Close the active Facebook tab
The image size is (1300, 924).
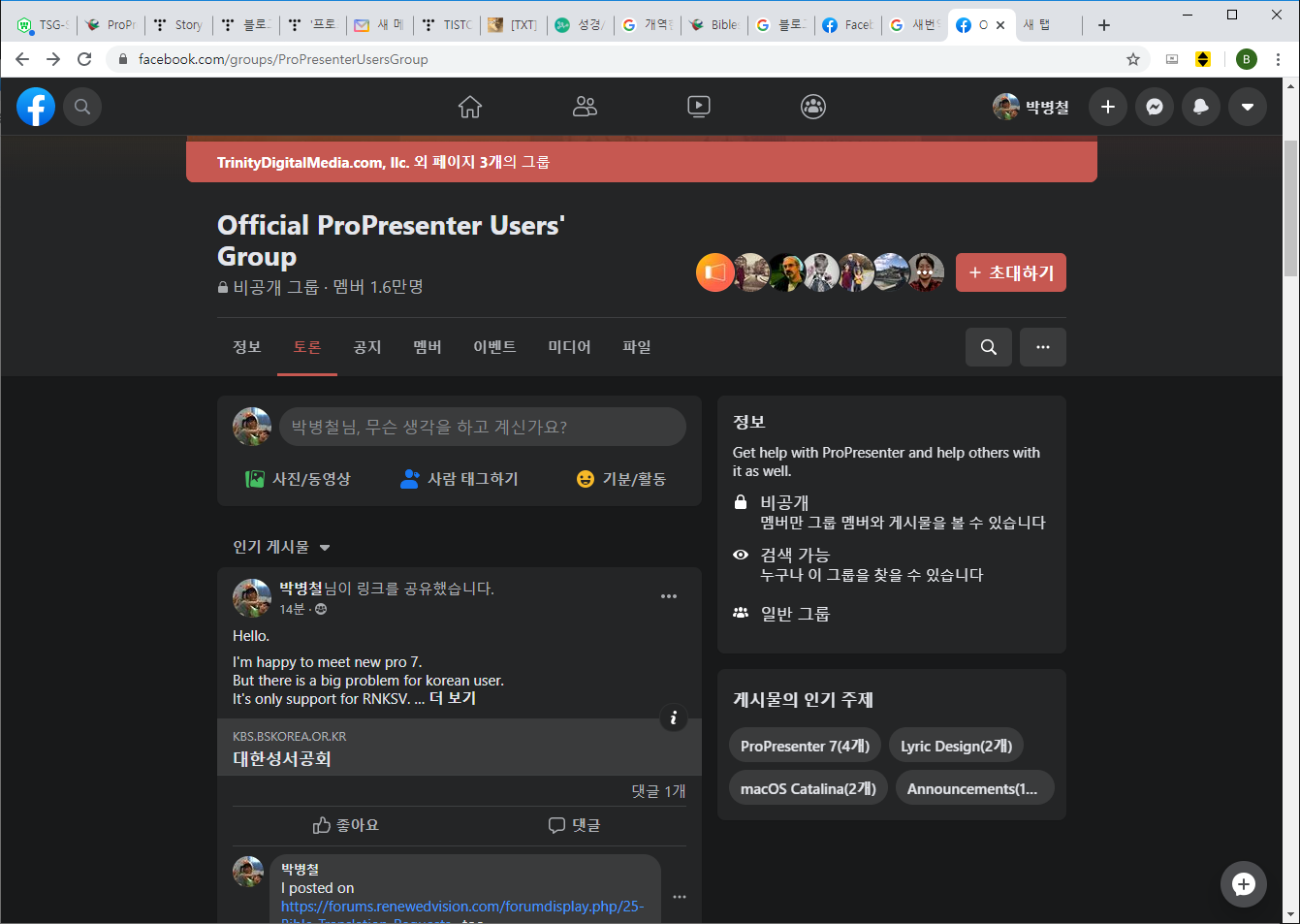pos(1000,25)
